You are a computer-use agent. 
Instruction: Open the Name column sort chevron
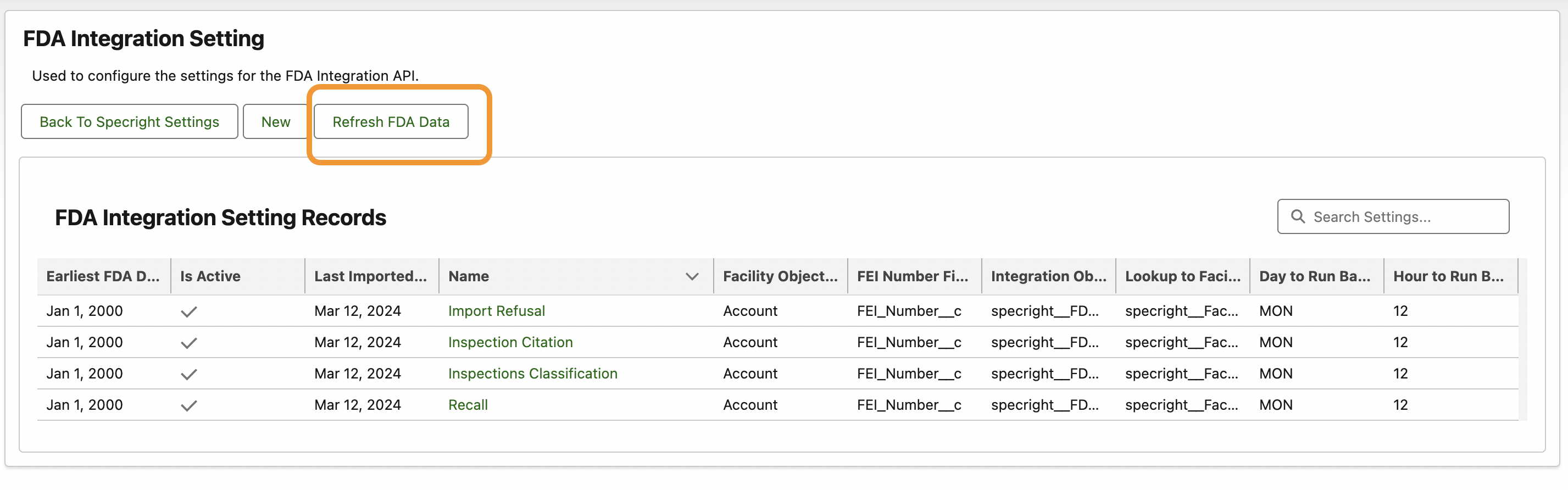click(x=692, y=276)
